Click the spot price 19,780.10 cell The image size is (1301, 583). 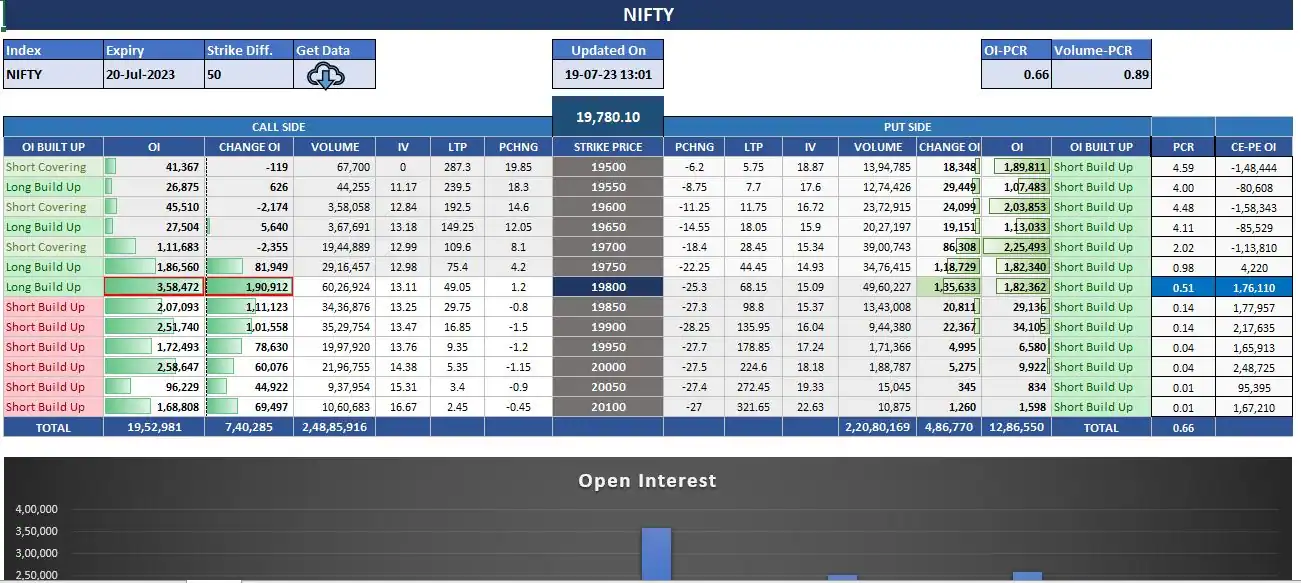[x=608, y=117]
